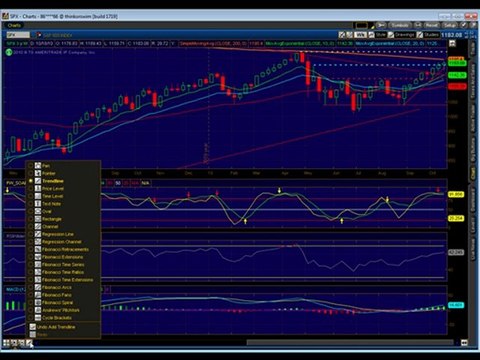Click the N/A button in the PW study panel
This screenshot has height=360, width=480.
(145, 183)
